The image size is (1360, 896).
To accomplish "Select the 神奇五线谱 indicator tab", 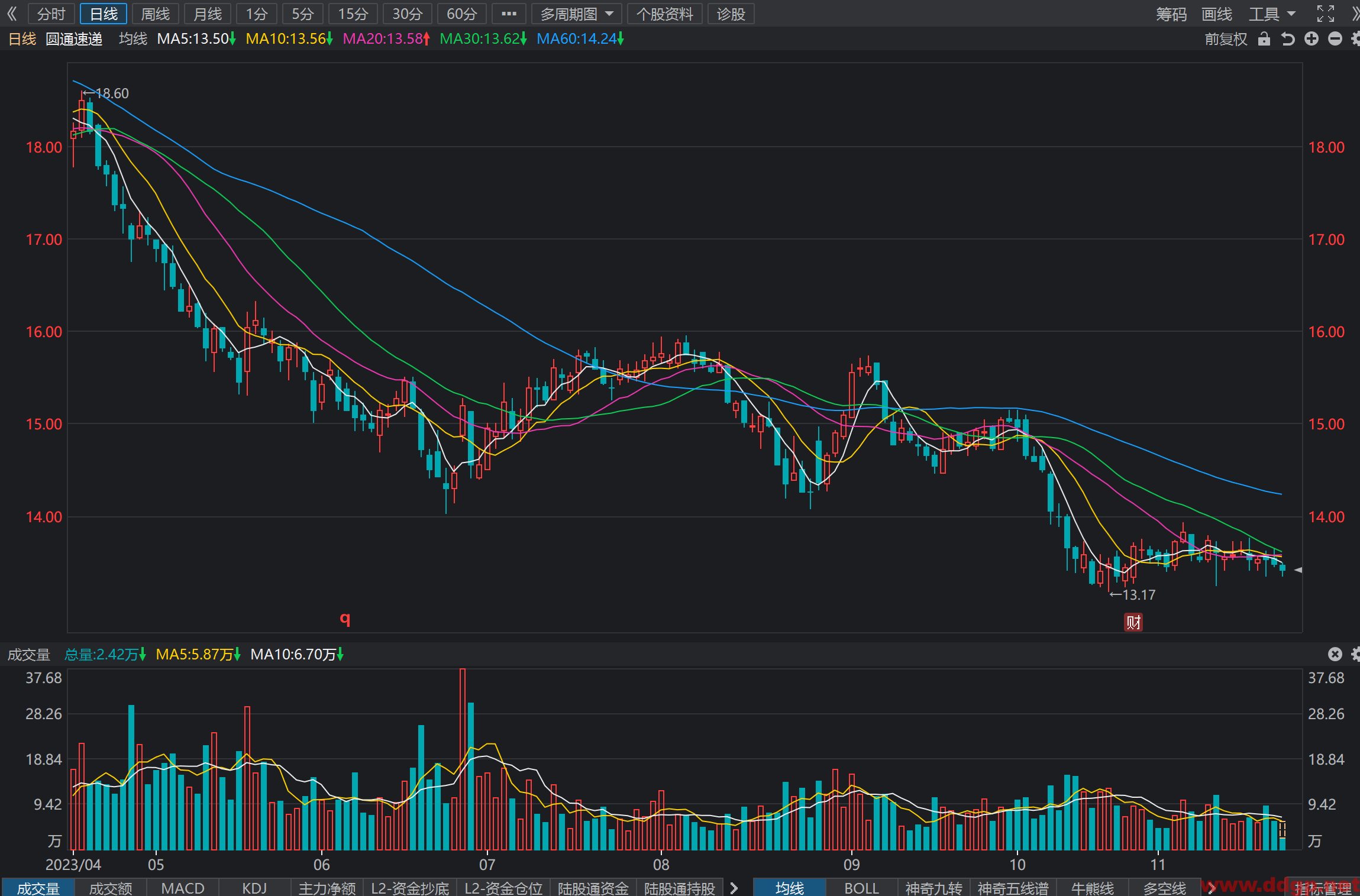I will point(1013,888).
